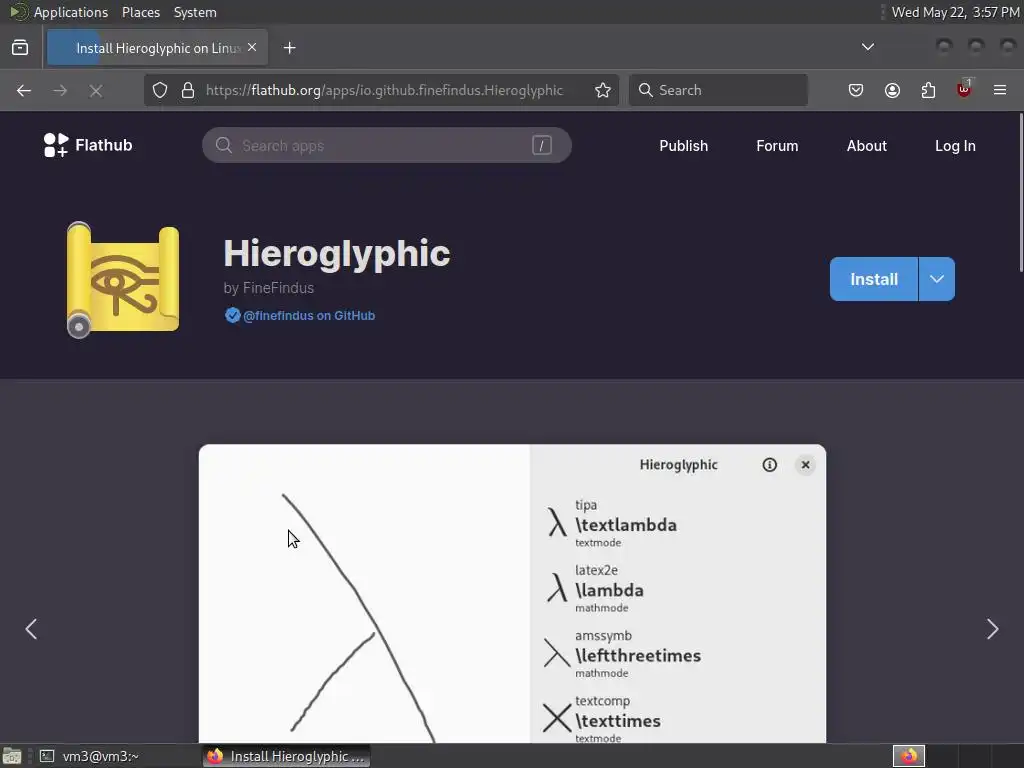The height and width of the screenshot is (768, 1024).
Task: Show the next screenshot
Action: coord(993,629)
